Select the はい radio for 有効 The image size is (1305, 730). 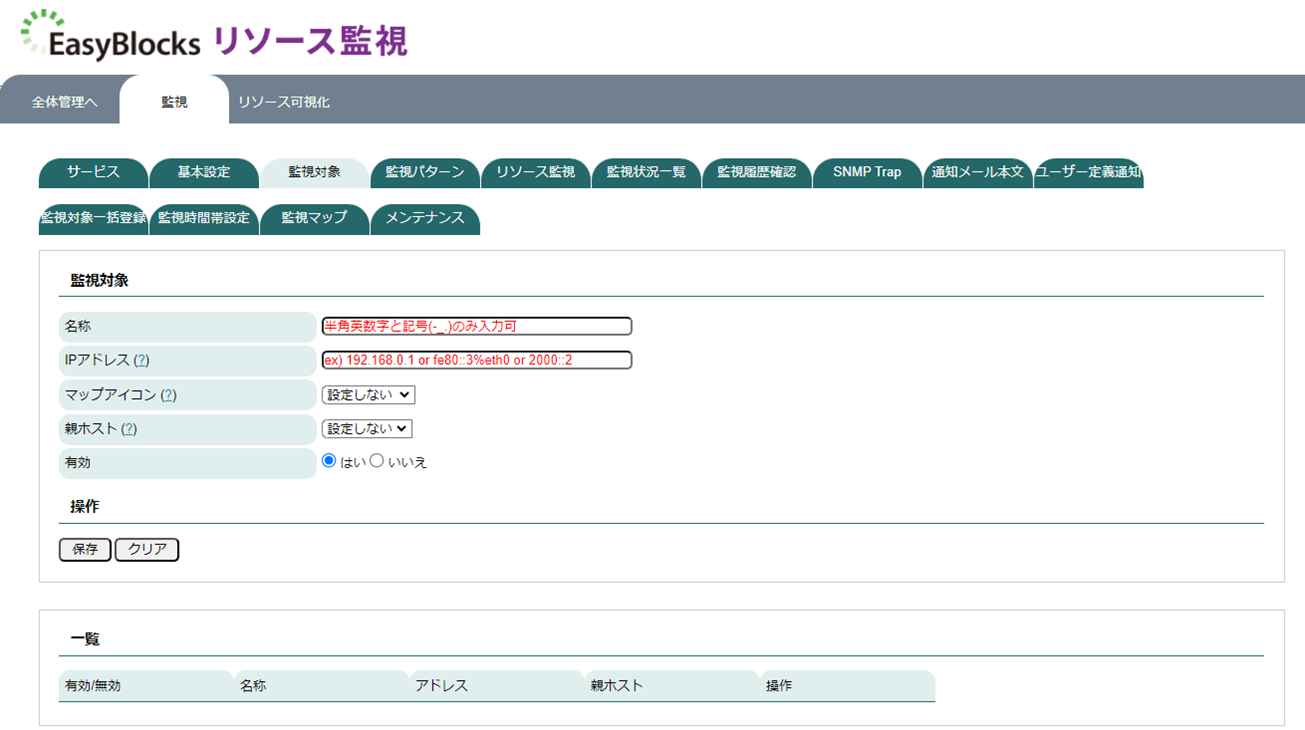pos(329,461)
